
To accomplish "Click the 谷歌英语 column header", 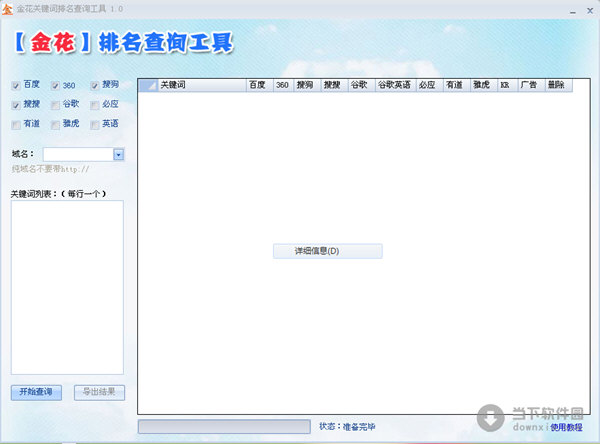I will [396, 85].
